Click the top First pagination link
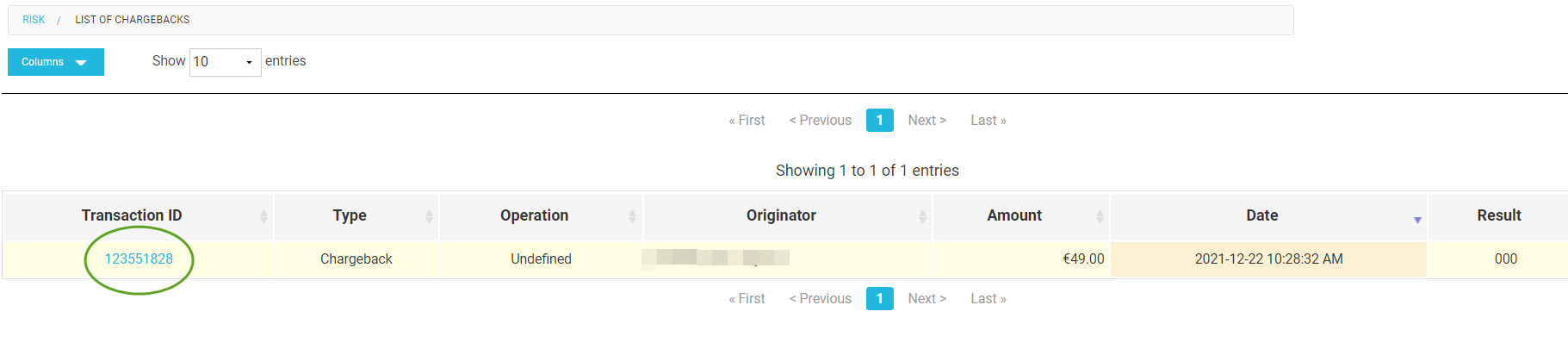This screenshot has height=349, width=1568. point(747,121)
